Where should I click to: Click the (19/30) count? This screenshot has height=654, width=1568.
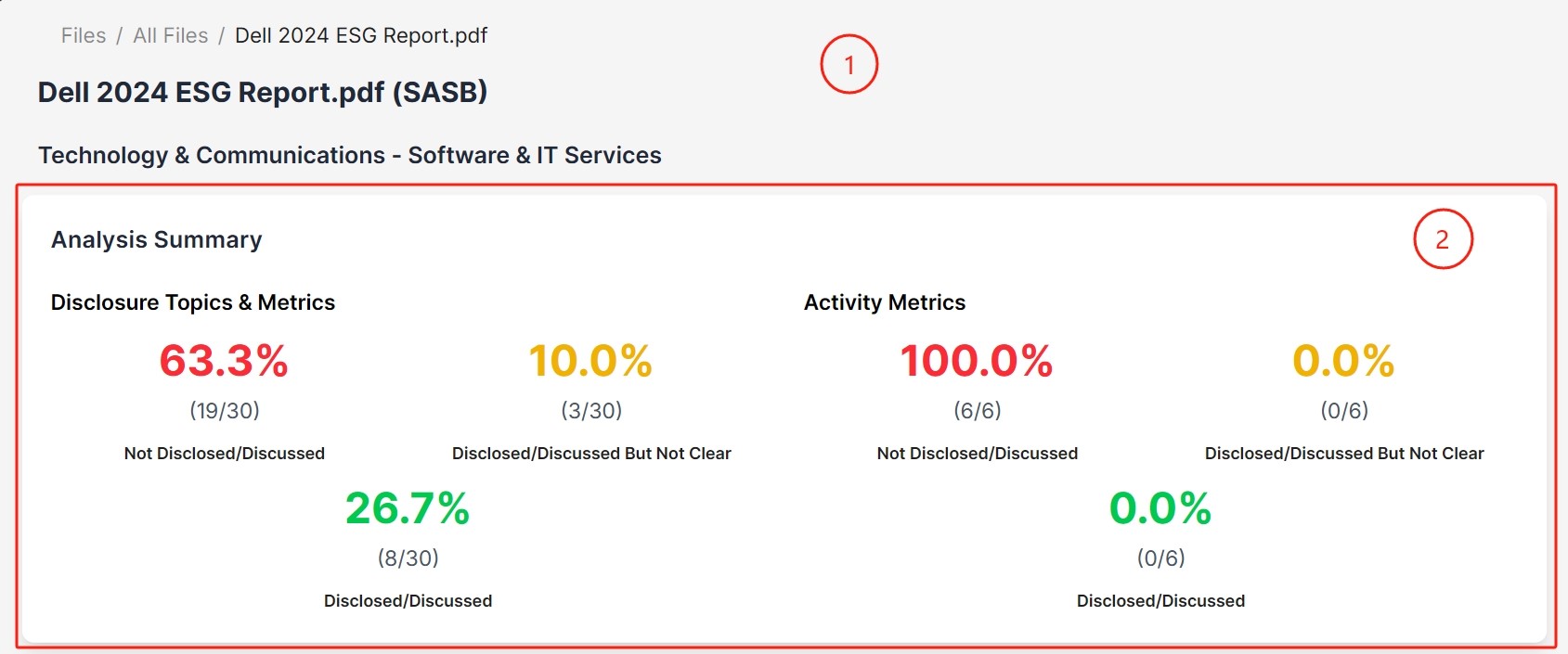click(225, 410)
